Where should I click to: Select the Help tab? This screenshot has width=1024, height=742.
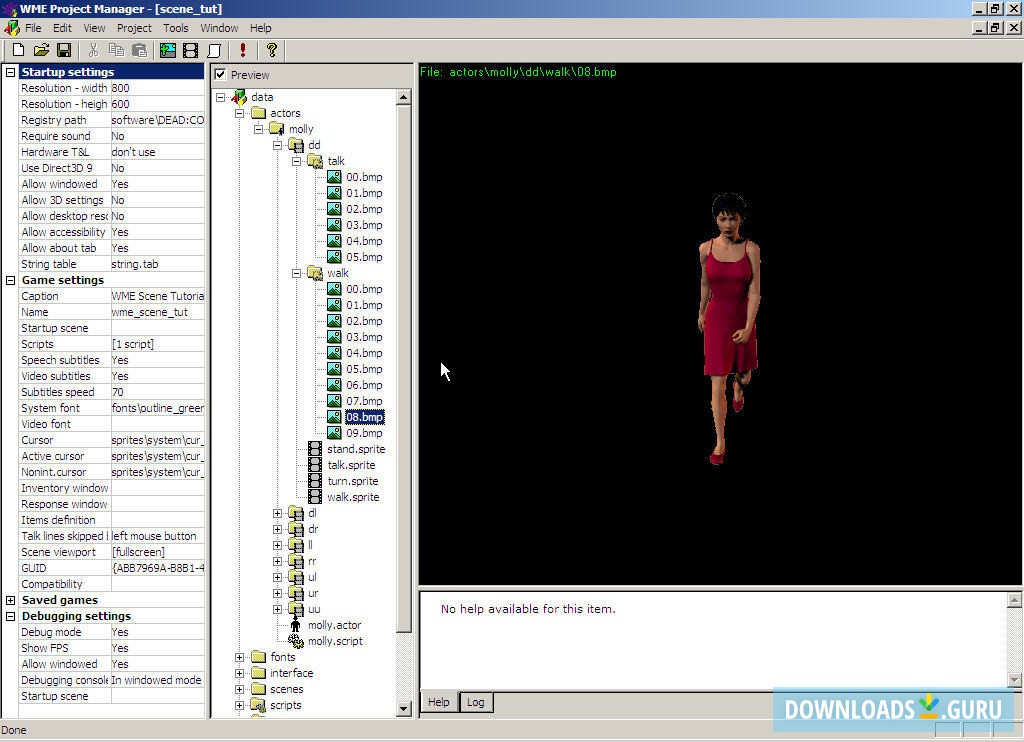[439, 702]
